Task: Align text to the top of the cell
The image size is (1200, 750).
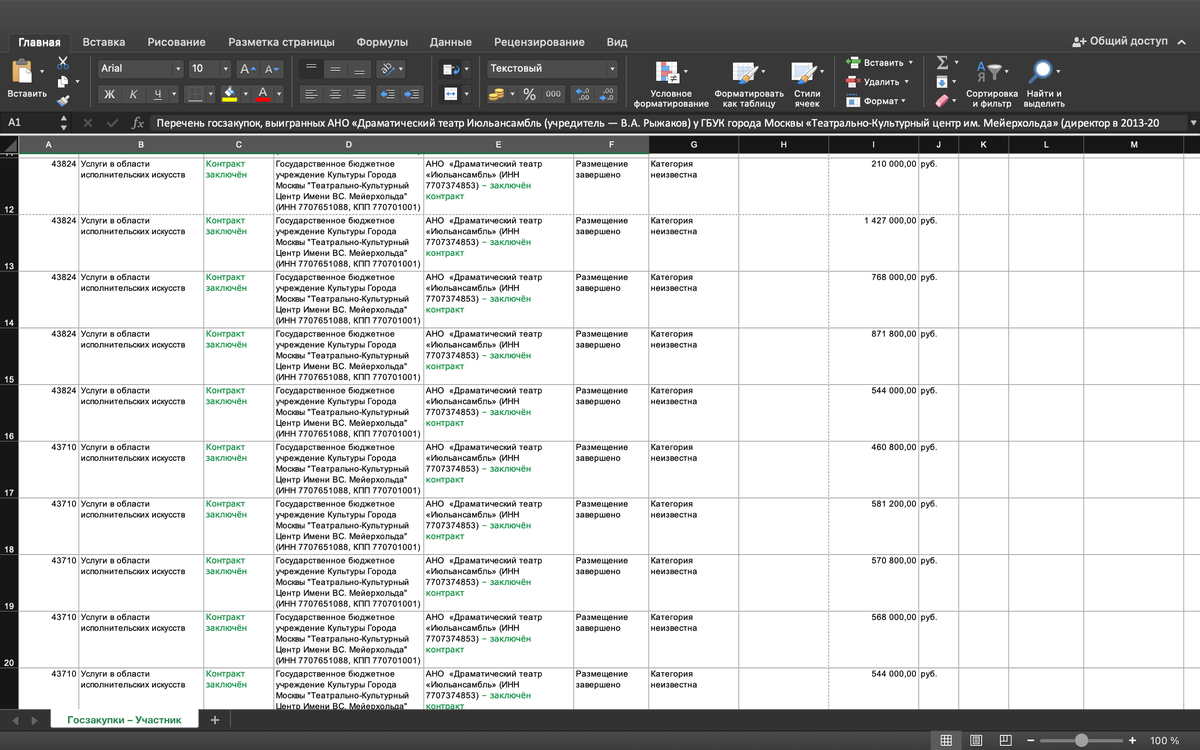Action: coord(310,69)
